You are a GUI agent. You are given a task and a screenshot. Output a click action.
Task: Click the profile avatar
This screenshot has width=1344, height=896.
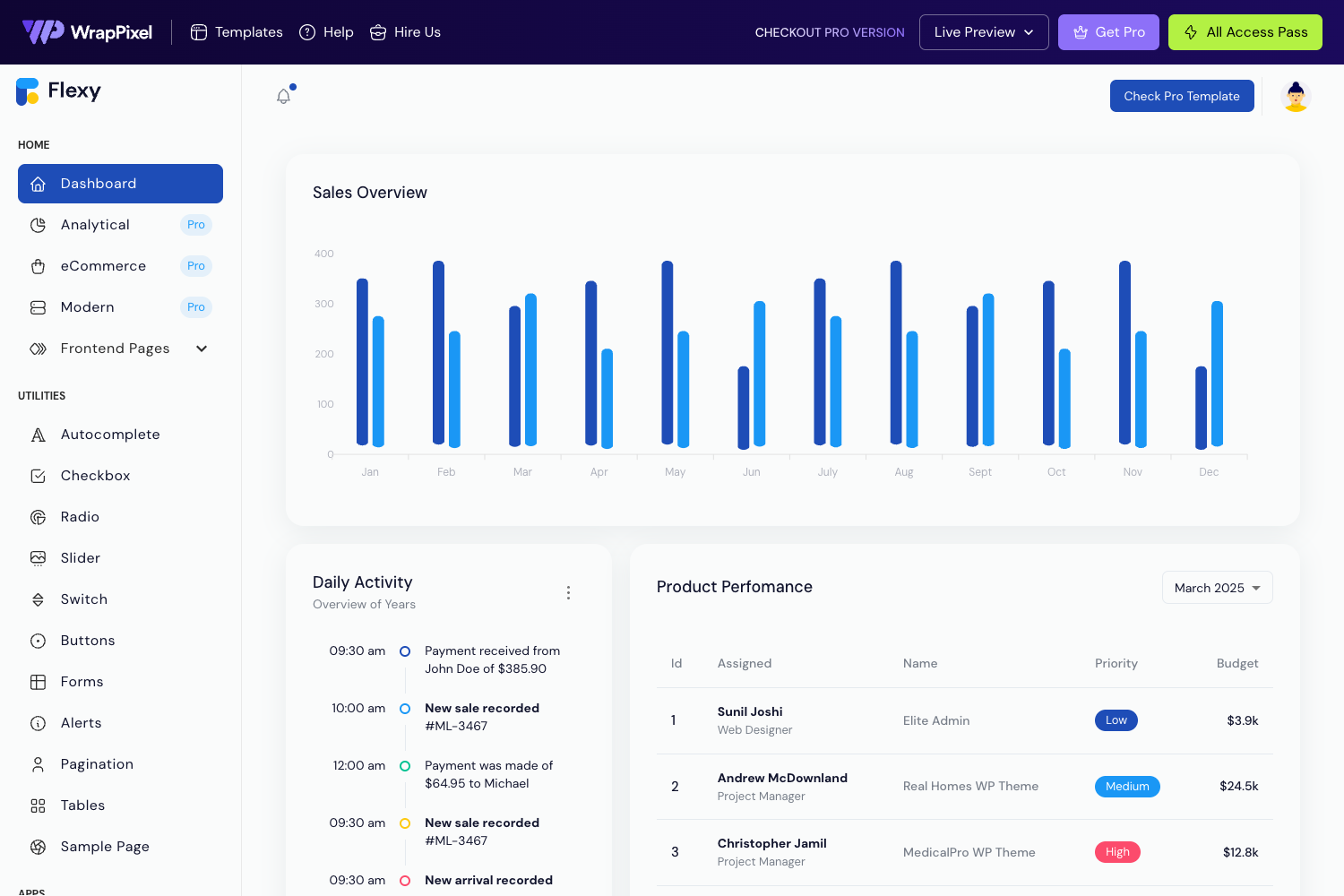click(1295, 95)
